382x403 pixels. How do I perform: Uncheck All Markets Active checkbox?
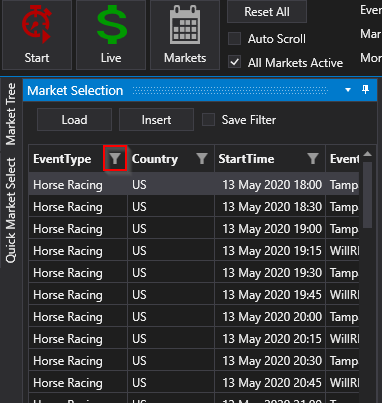coord(234,62)
